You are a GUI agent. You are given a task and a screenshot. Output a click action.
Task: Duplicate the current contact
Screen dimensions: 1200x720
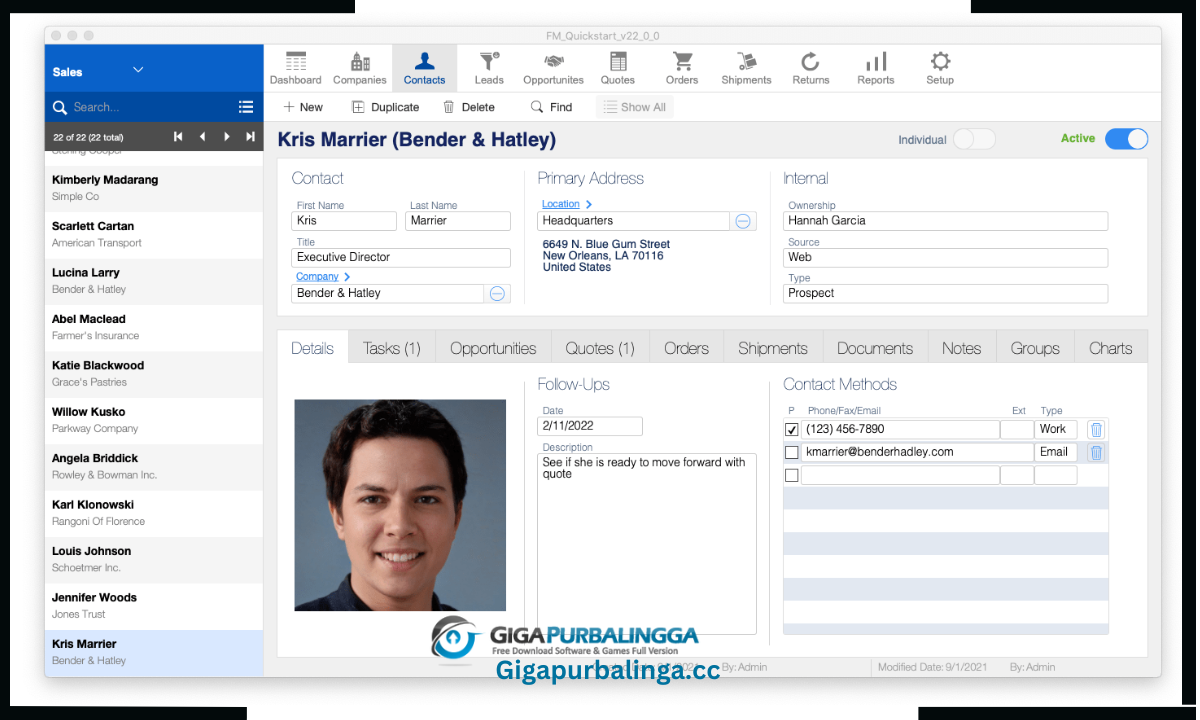386,107
